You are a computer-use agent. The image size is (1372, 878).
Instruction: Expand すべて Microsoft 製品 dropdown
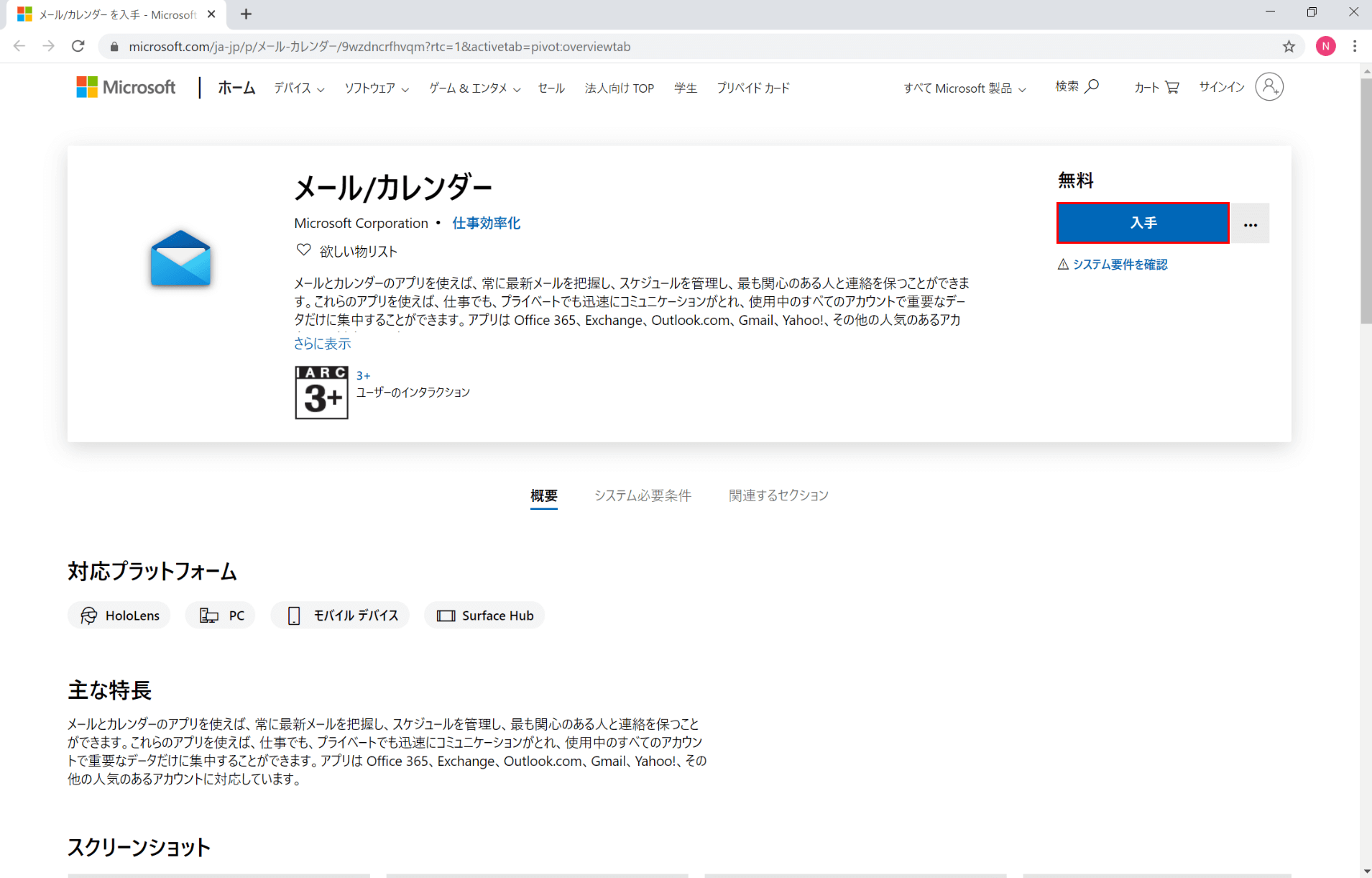point(964,88)
